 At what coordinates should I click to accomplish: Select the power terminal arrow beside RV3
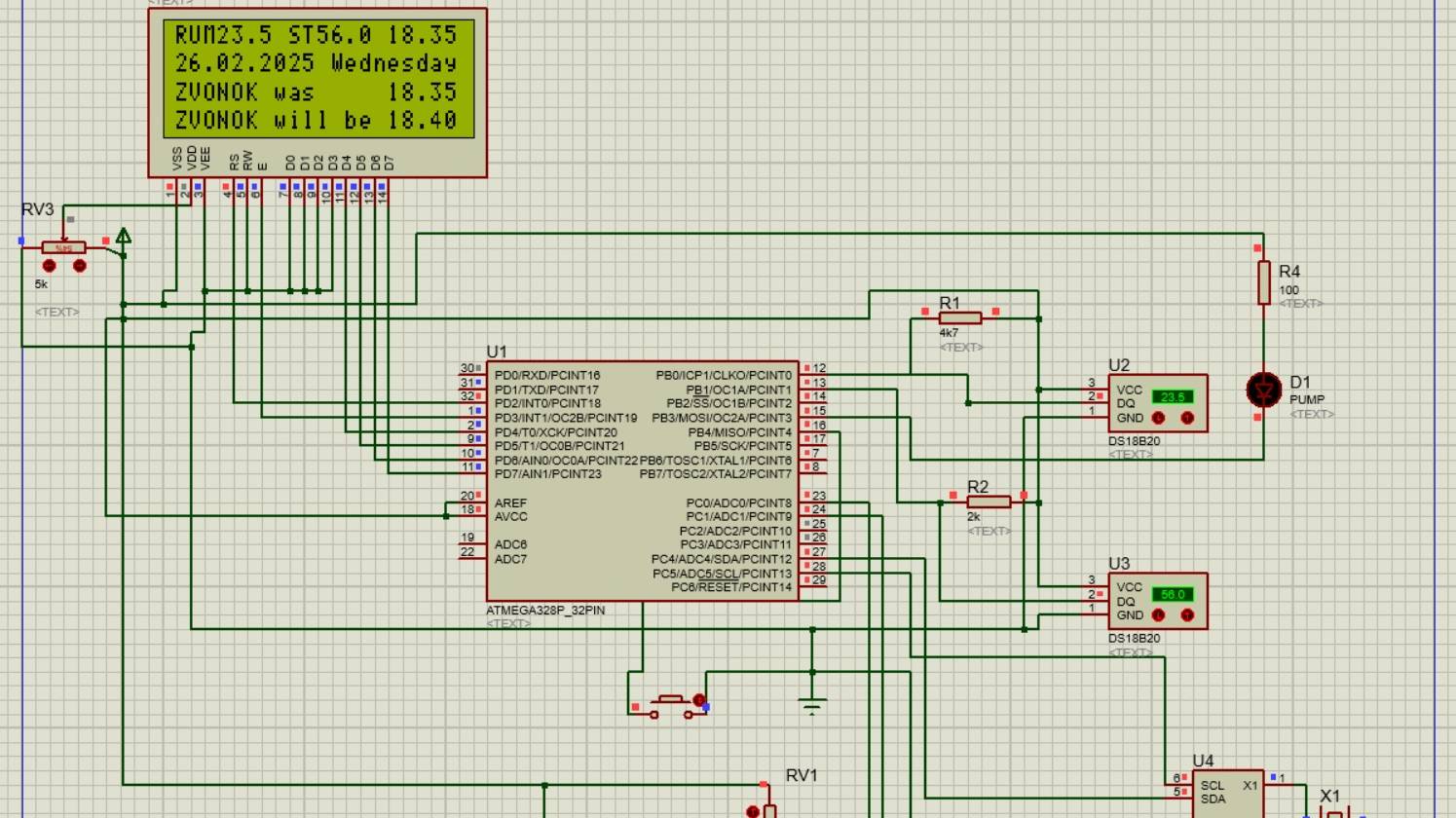pos(124,236)
